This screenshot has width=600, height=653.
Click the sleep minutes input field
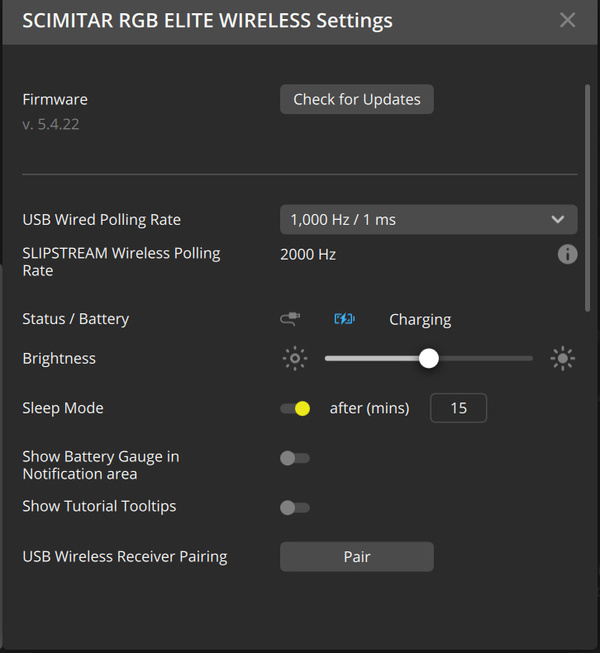pyautogui.click(x=458, y=408)
